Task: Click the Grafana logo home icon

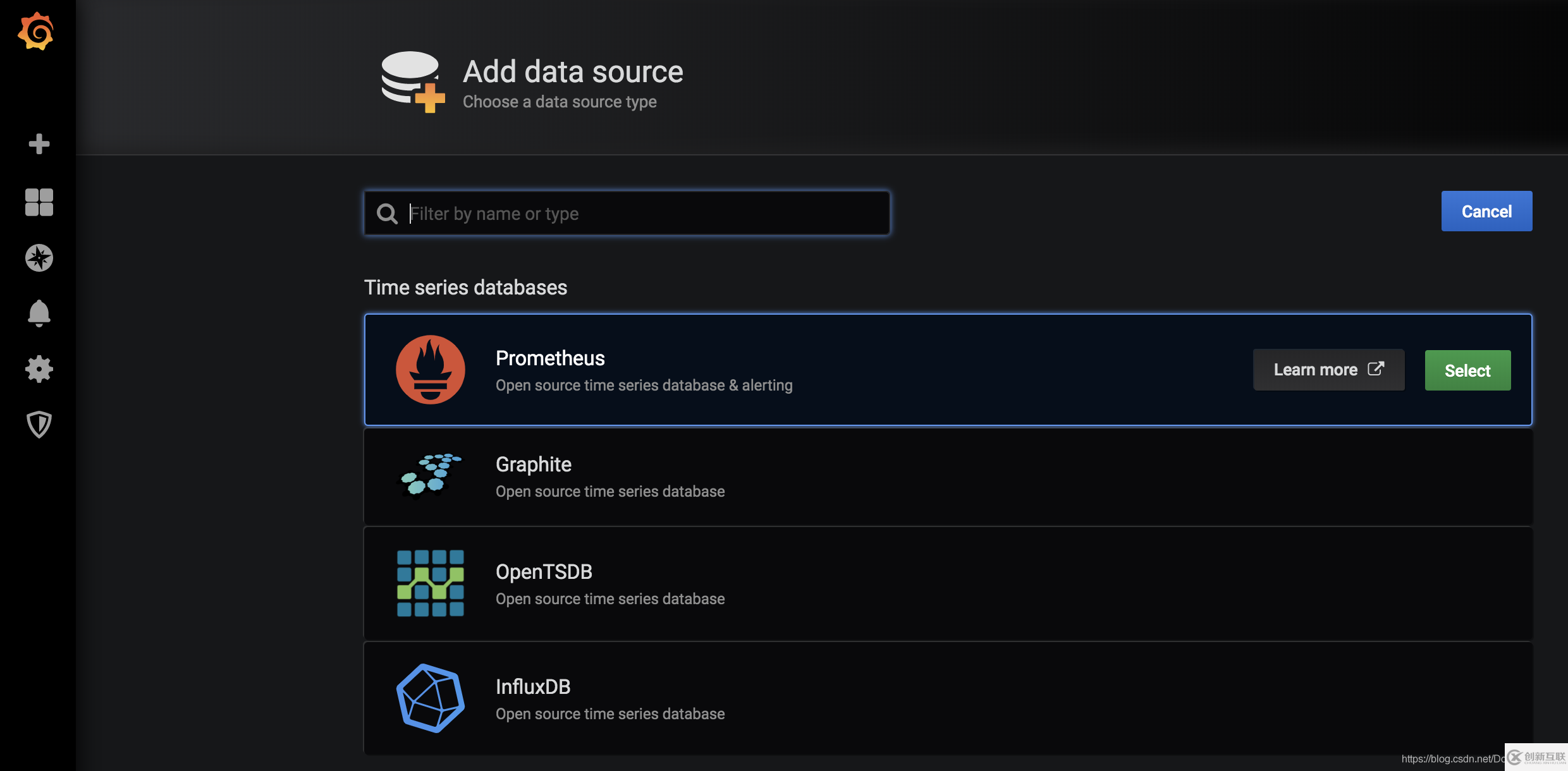Action: 36,32
